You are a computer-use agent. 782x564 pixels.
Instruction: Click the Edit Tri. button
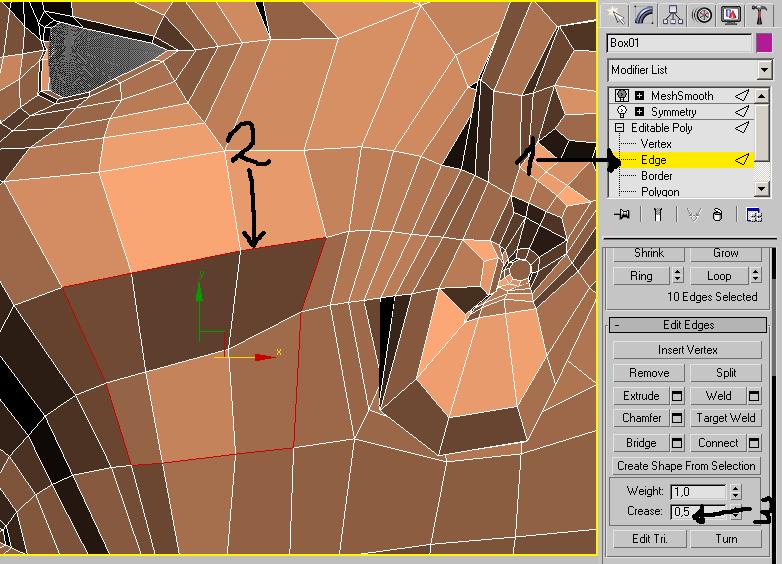[649, 539]
